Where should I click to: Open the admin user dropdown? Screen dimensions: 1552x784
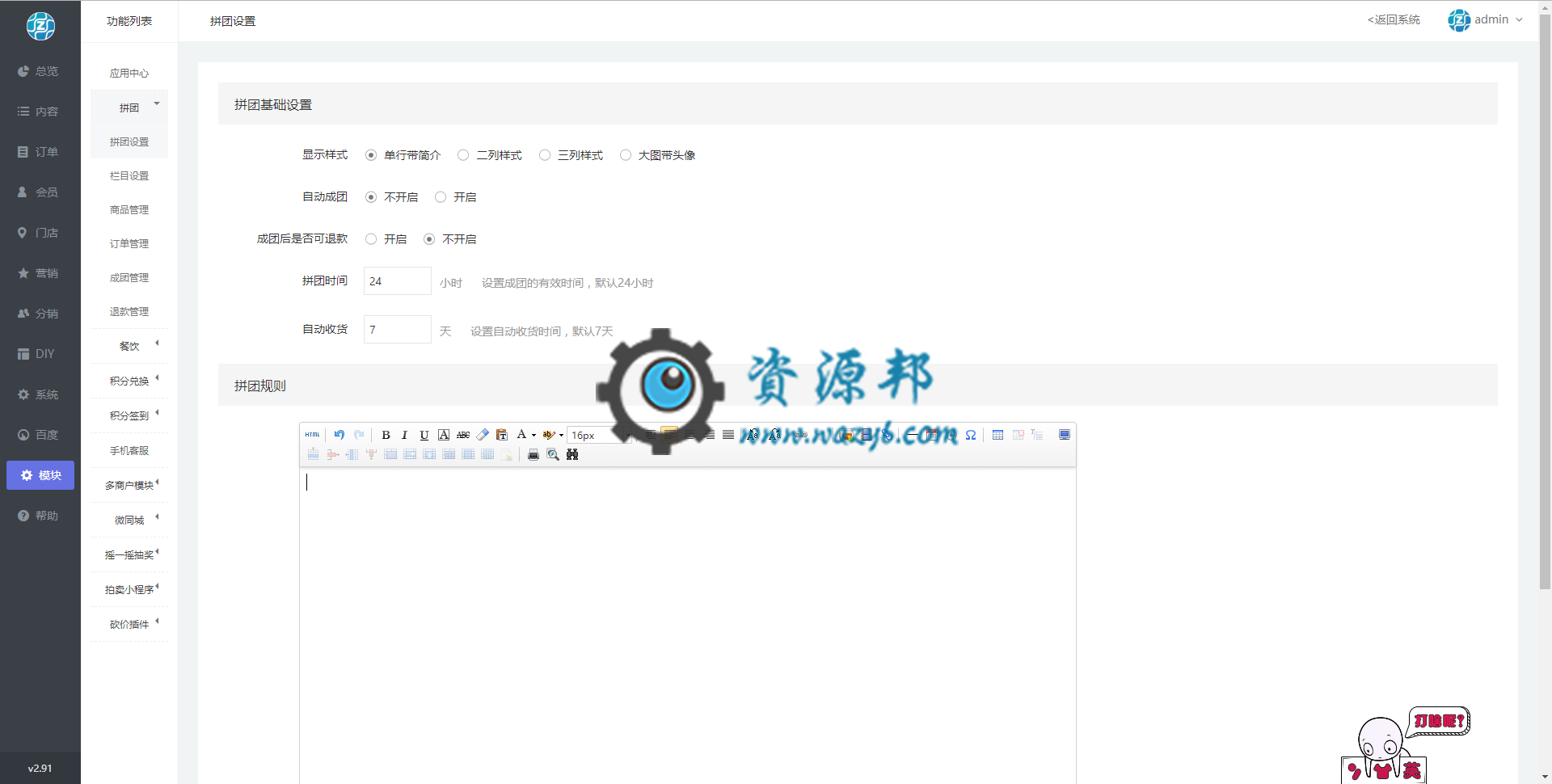click(1486, 19)
